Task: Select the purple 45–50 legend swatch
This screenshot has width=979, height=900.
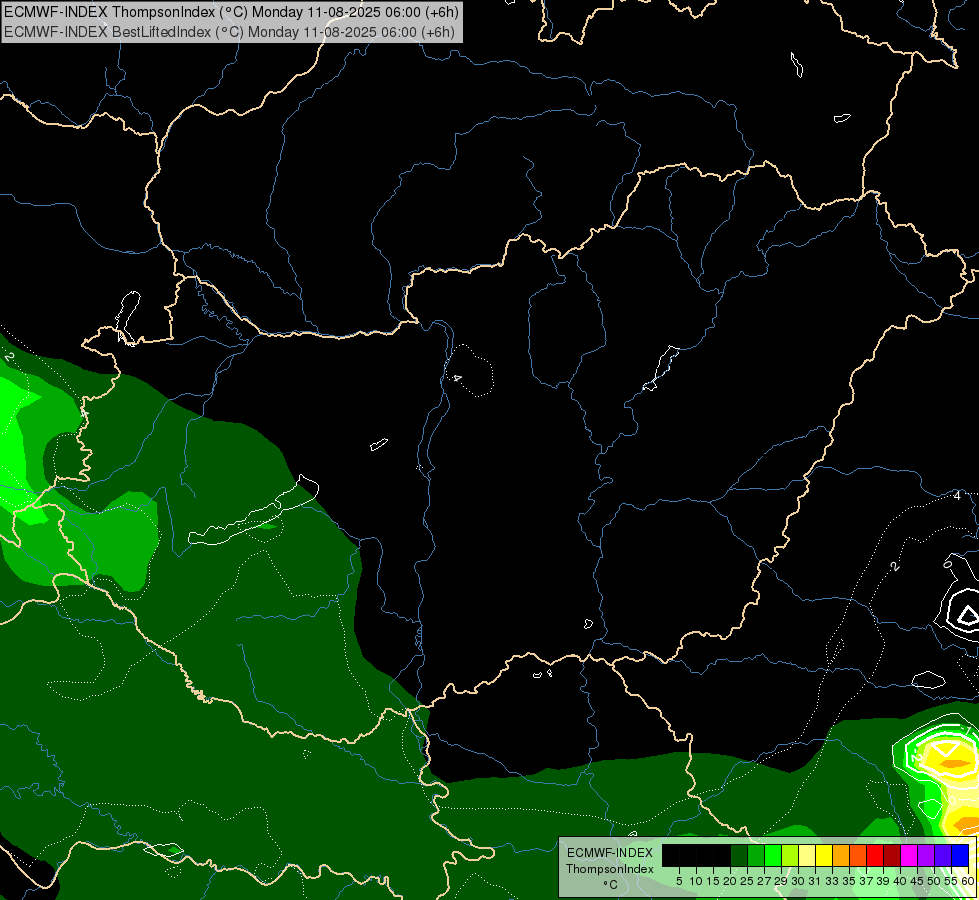Action: (925, 856)
